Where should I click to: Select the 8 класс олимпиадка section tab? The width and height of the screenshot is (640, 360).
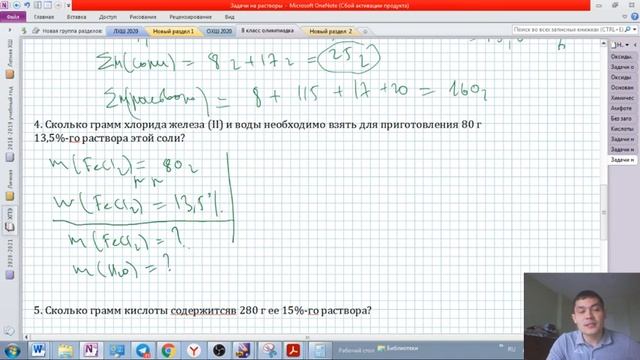(x=267, y=31)
